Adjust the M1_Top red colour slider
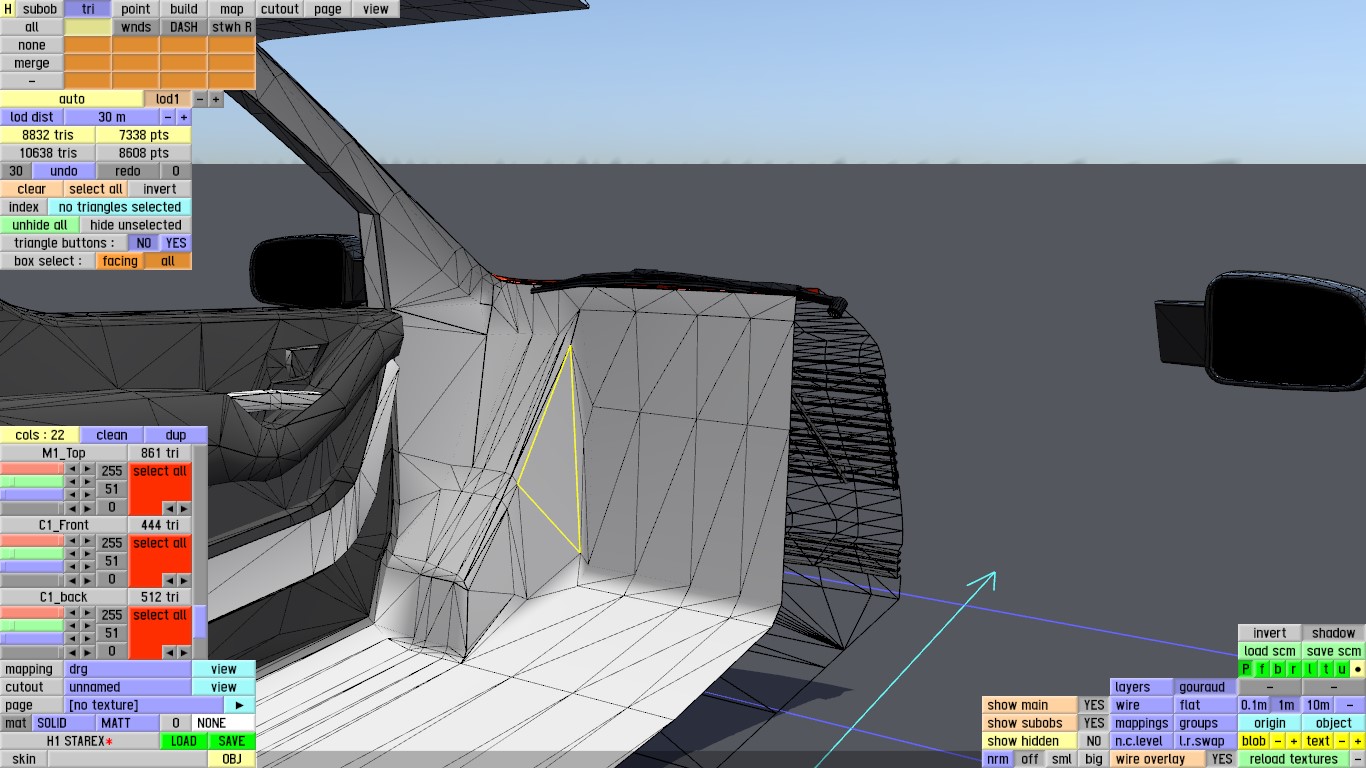This screenshot has width=1366, height=768. pos(32,470)
